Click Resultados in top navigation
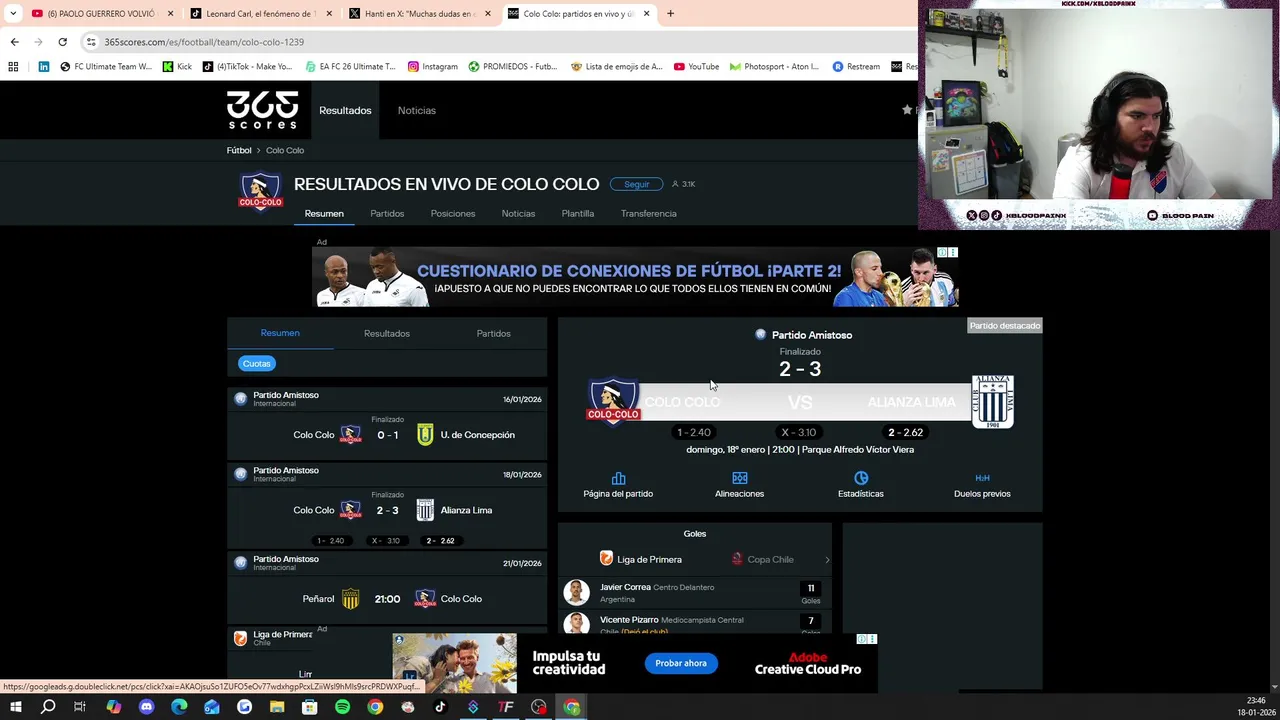Screen dimensions: 1280x720 point(345,110)
